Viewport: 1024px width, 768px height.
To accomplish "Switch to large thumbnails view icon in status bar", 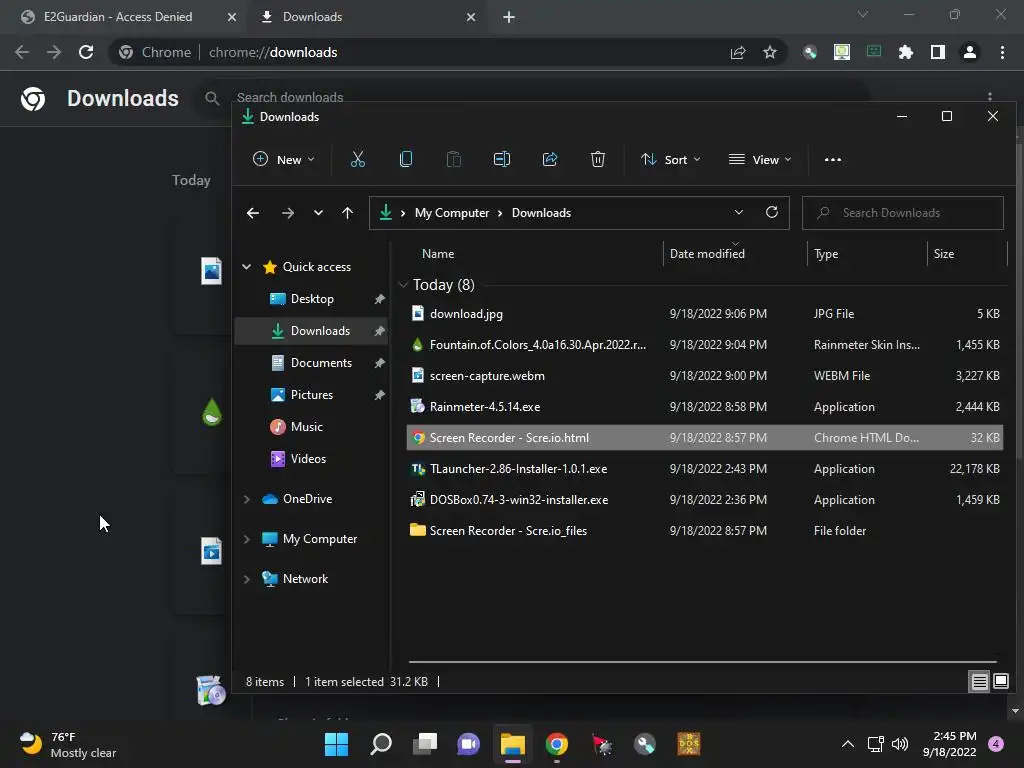I will 1001,682.
